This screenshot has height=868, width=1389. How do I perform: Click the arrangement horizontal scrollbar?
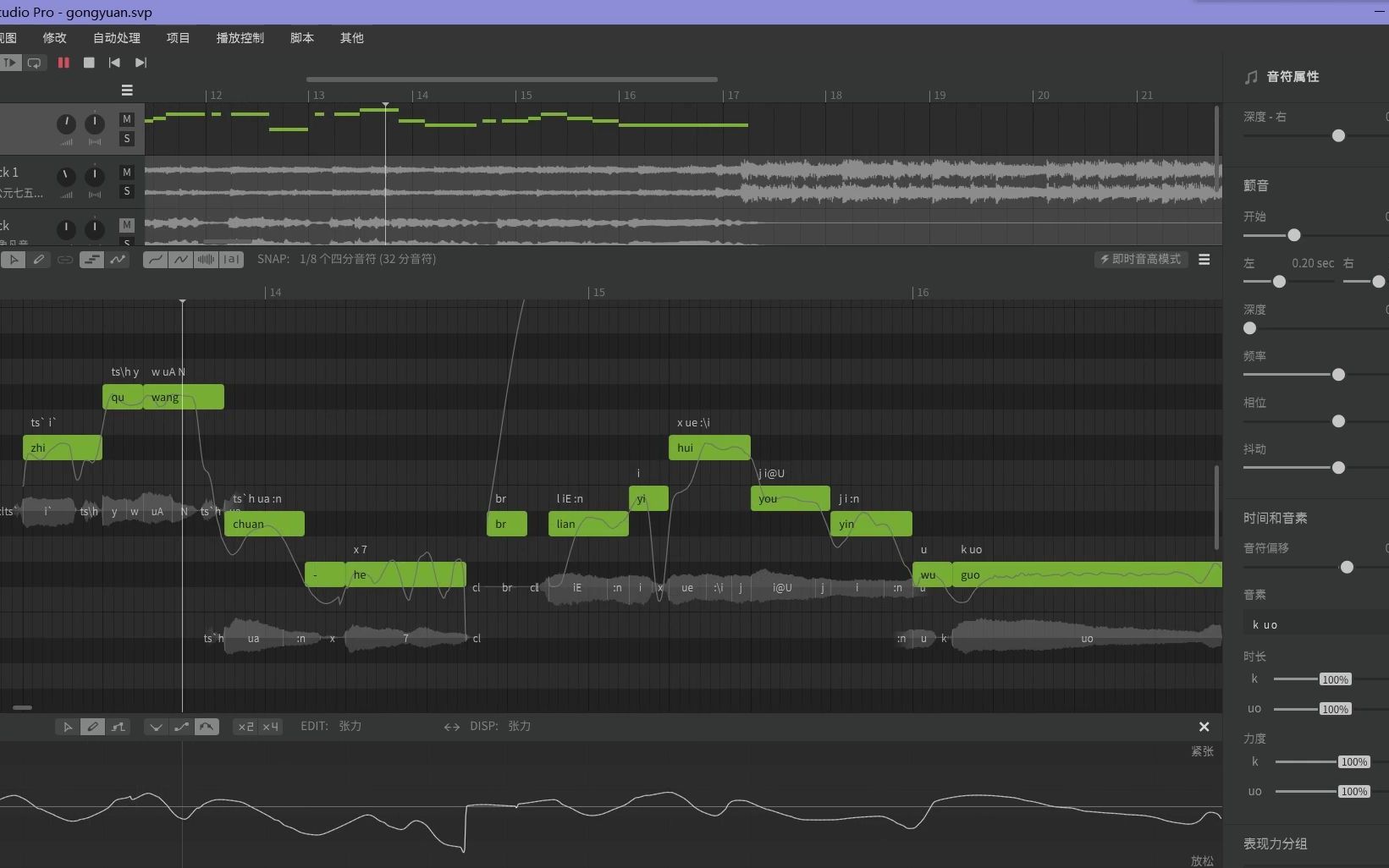coord(512,80)
